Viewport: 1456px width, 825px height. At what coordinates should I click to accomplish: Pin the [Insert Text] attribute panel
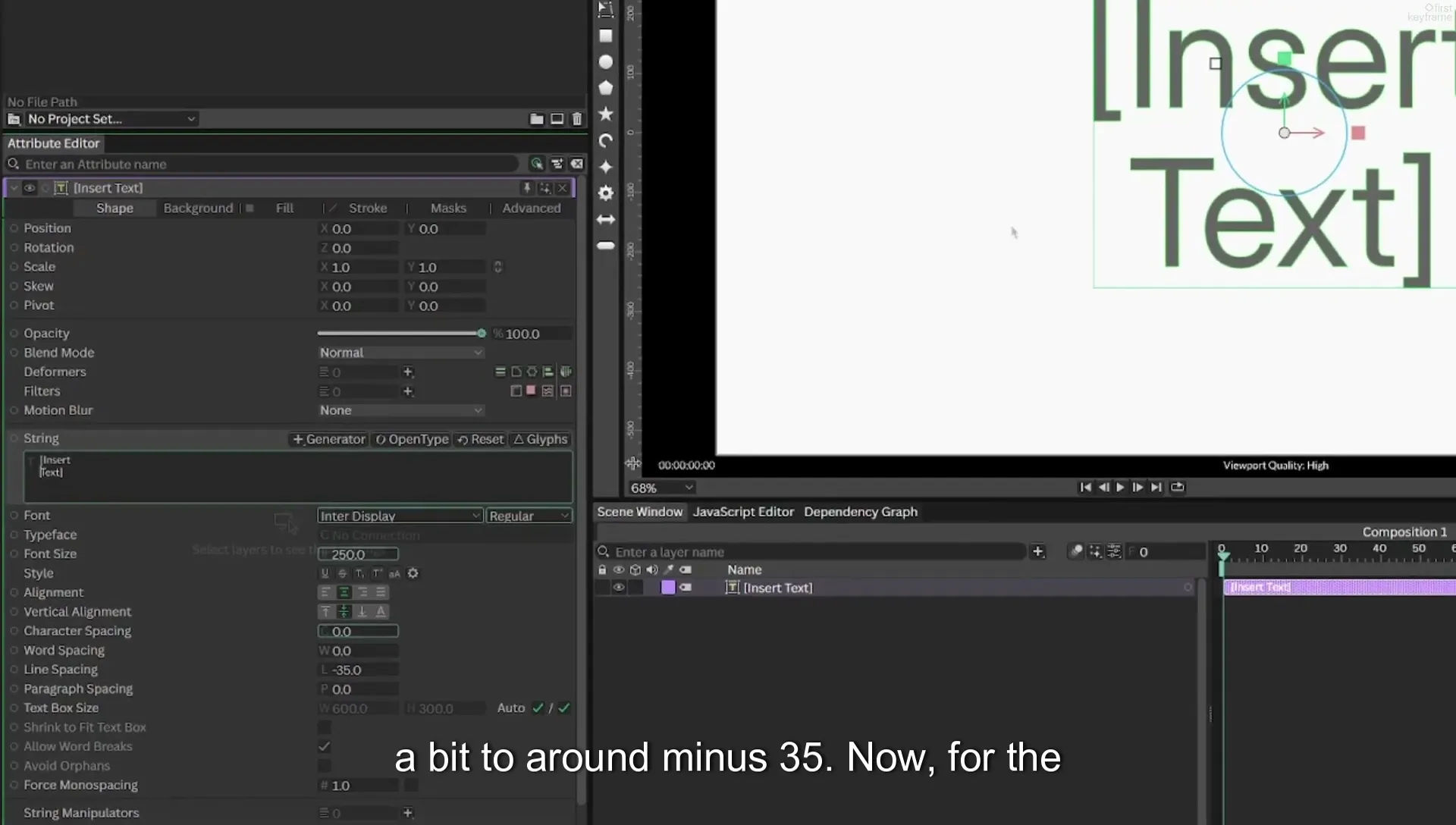coord(526,187)
